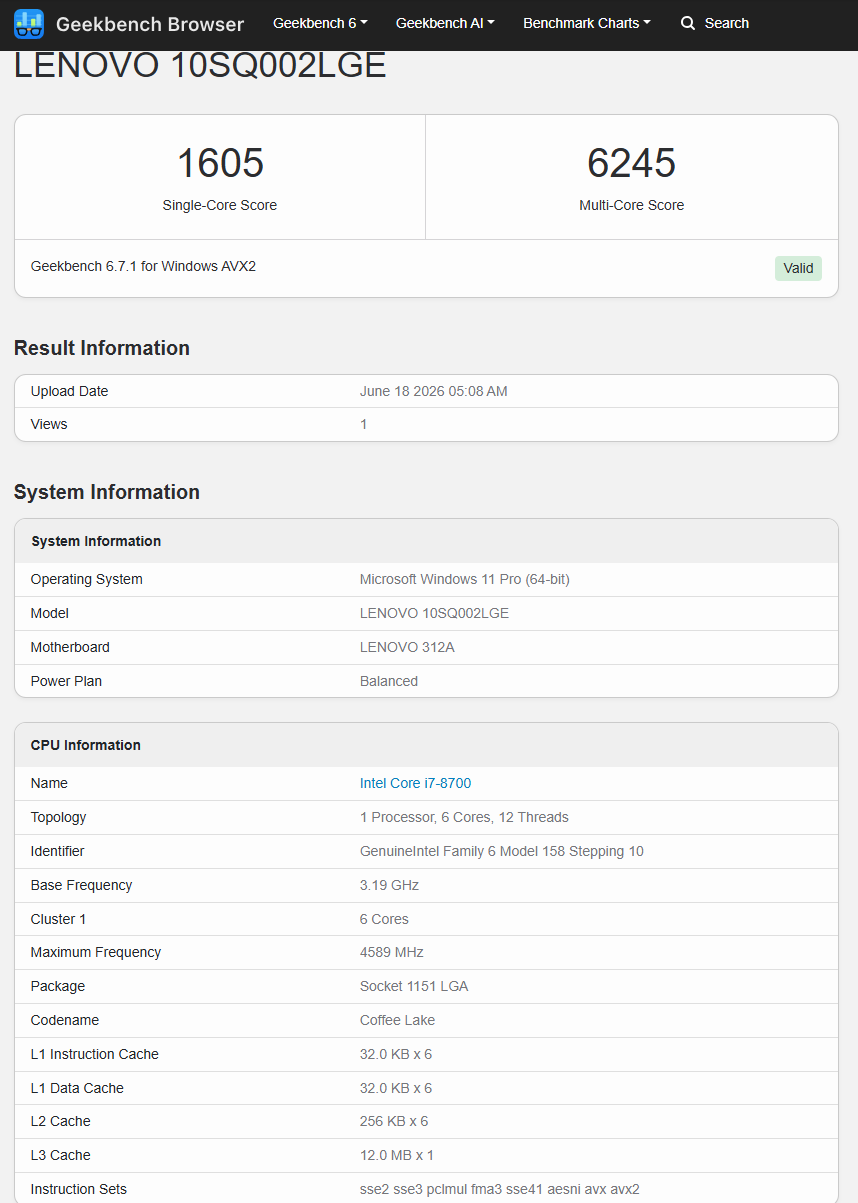Screen dimensions: 858x1203
Task: Click the Single-Core Score label
Action: click(220, 205)
